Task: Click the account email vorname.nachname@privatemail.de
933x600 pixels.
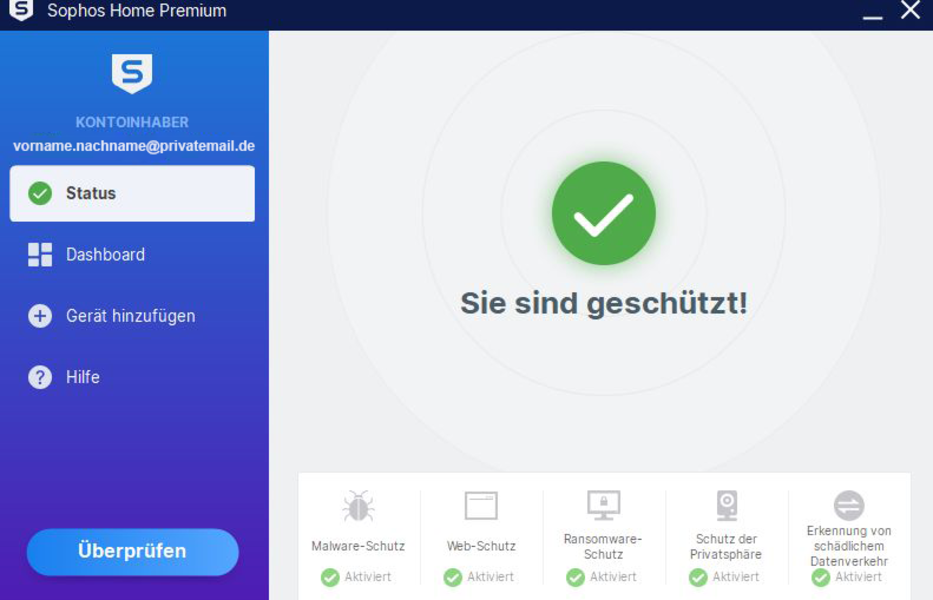Action: click(134, 146)
